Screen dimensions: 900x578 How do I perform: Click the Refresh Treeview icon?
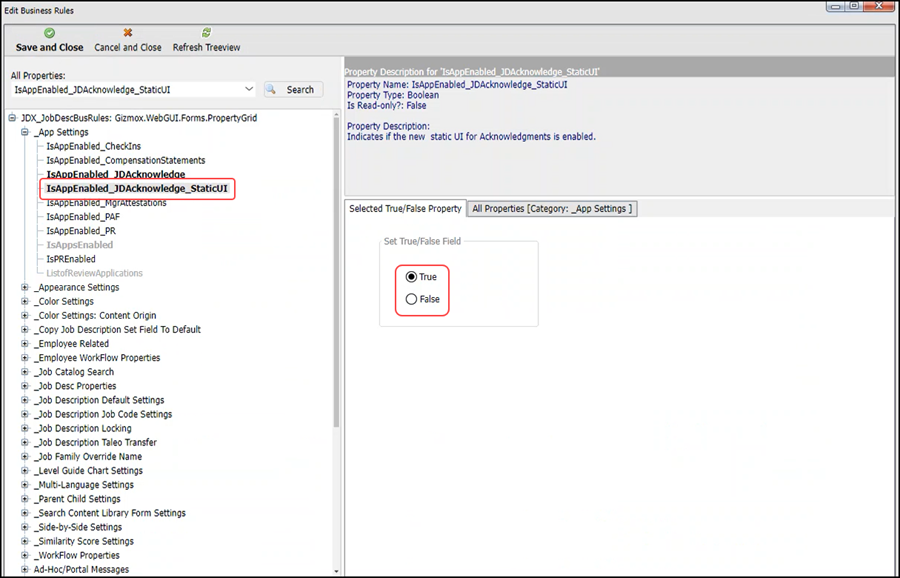coord(206,33)
